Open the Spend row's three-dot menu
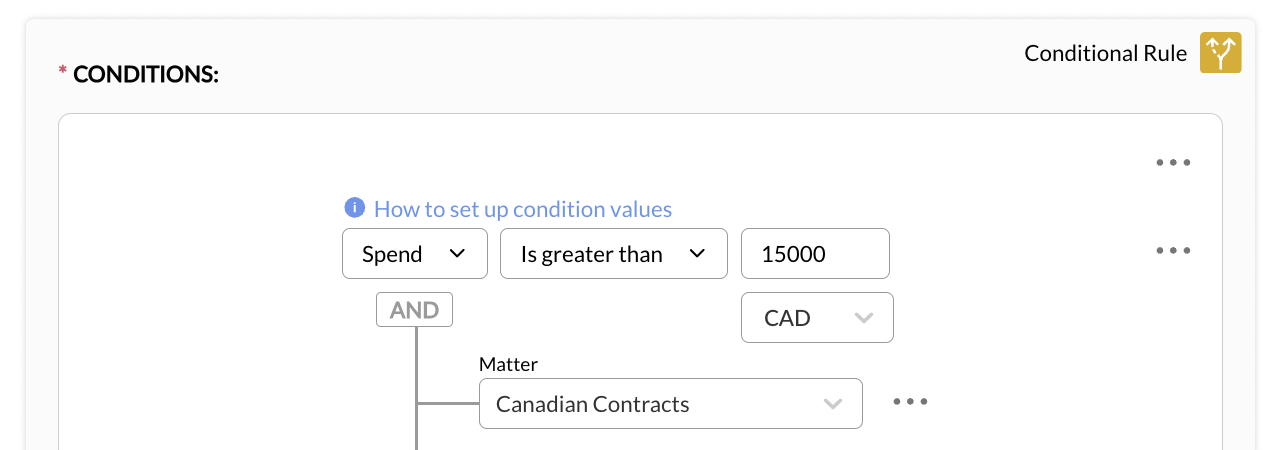Viewport: 1288px width, 450px height. coord(1173,250)
